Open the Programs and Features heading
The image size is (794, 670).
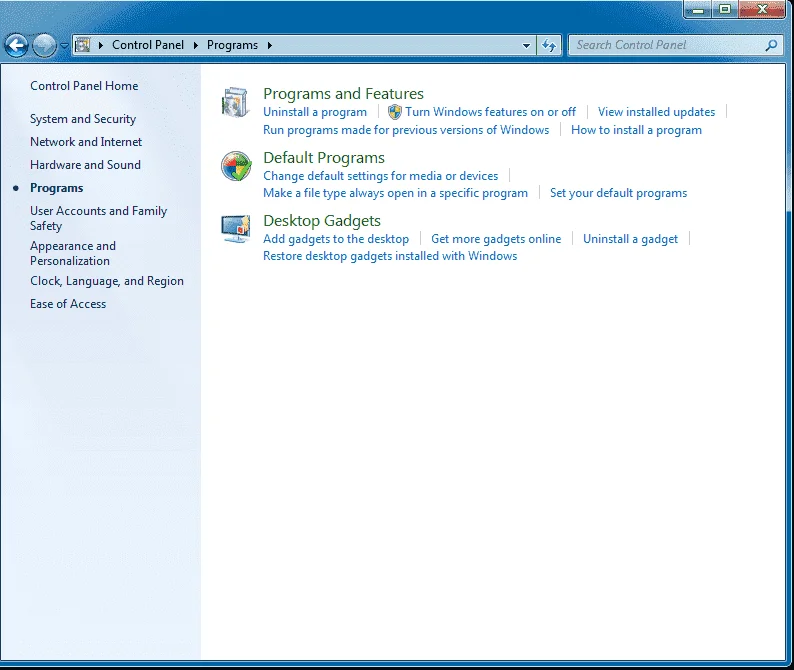click(343, 94)
